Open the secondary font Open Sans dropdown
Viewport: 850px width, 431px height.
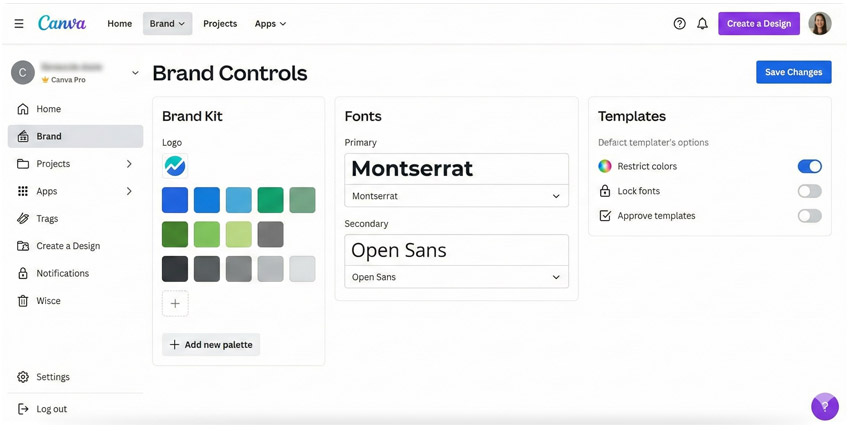(x=456, y=277)
